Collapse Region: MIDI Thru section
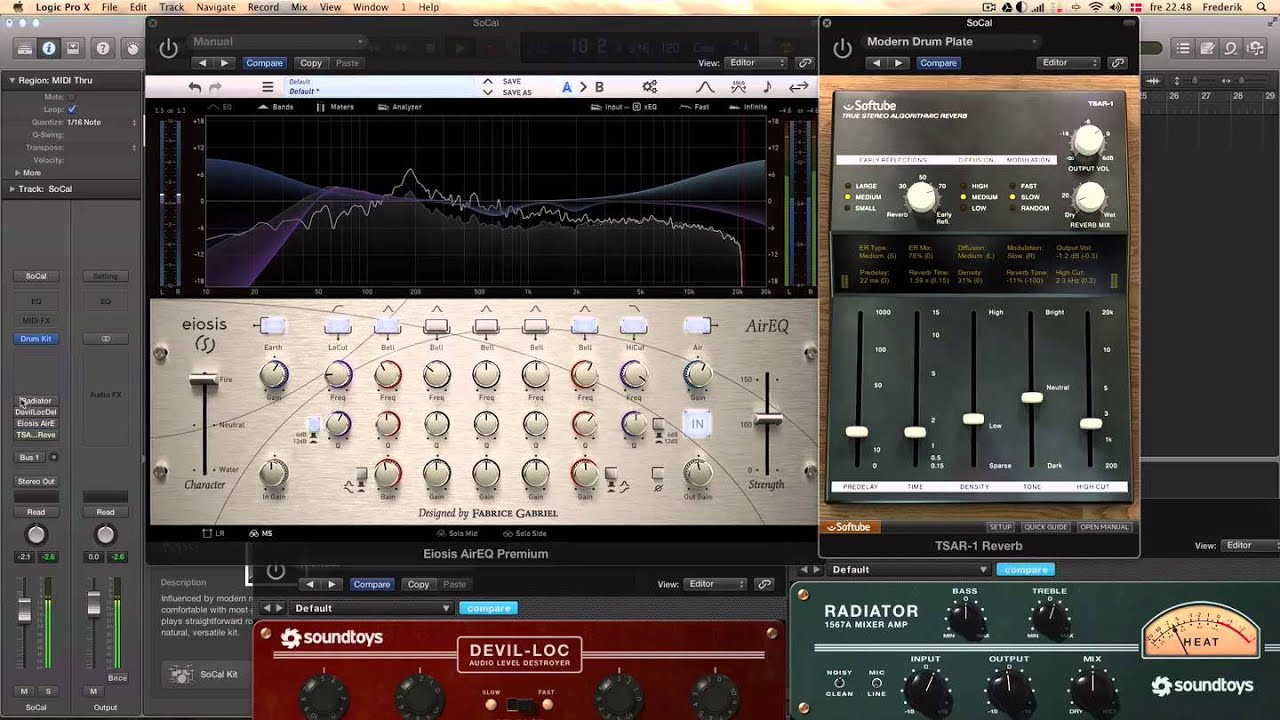The image size is (1280, 720). (x=13, y=80)
